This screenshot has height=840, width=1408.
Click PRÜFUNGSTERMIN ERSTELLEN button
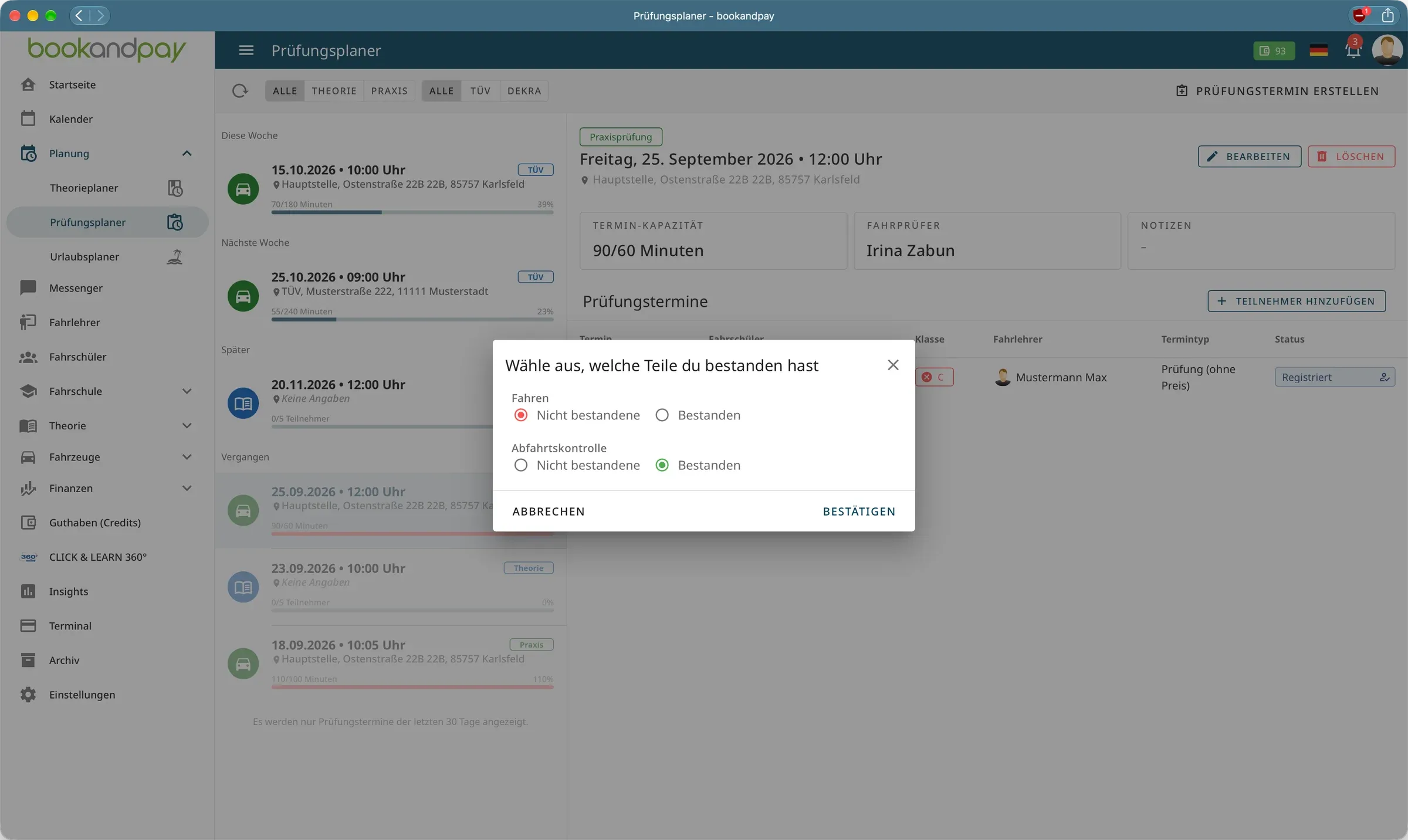pyautogui.click(x=1277, y=91)
